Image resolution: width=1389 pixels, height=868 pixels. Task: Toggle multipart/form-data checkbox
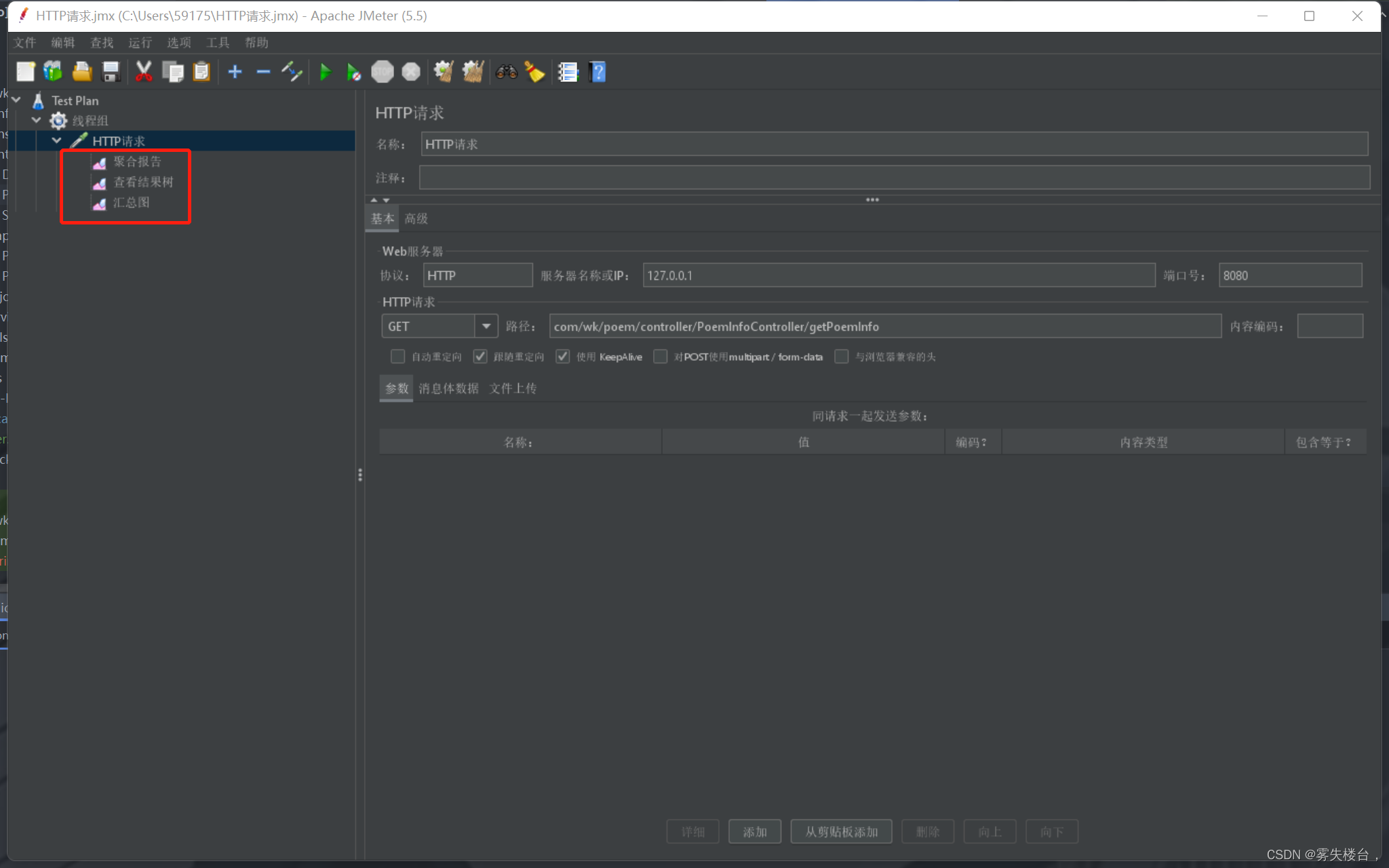click(x=661, y=357)
